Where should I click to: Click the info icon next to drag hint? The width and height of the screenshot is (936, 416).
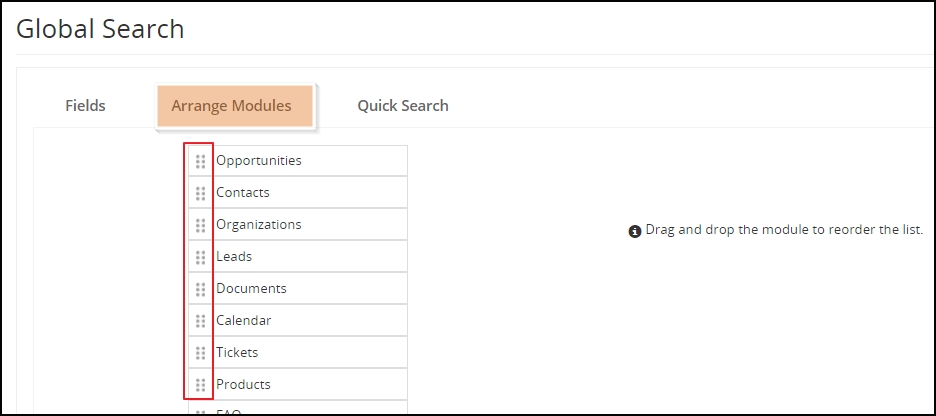(x=635, y=231)
